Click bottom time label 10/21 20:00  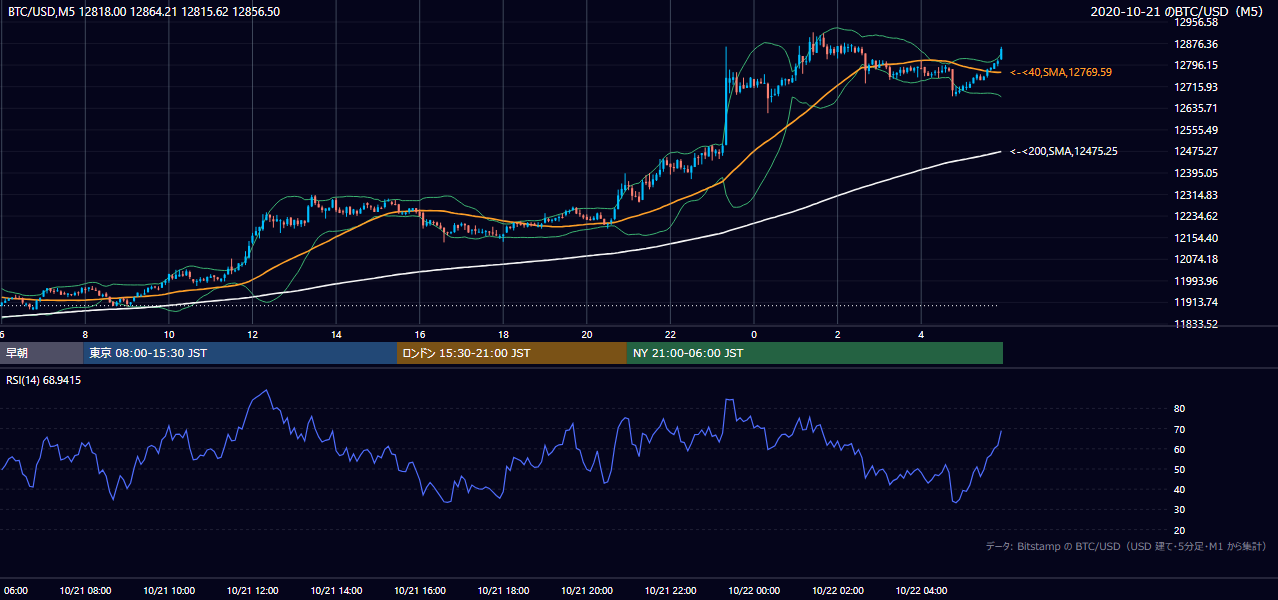point(587,591)
